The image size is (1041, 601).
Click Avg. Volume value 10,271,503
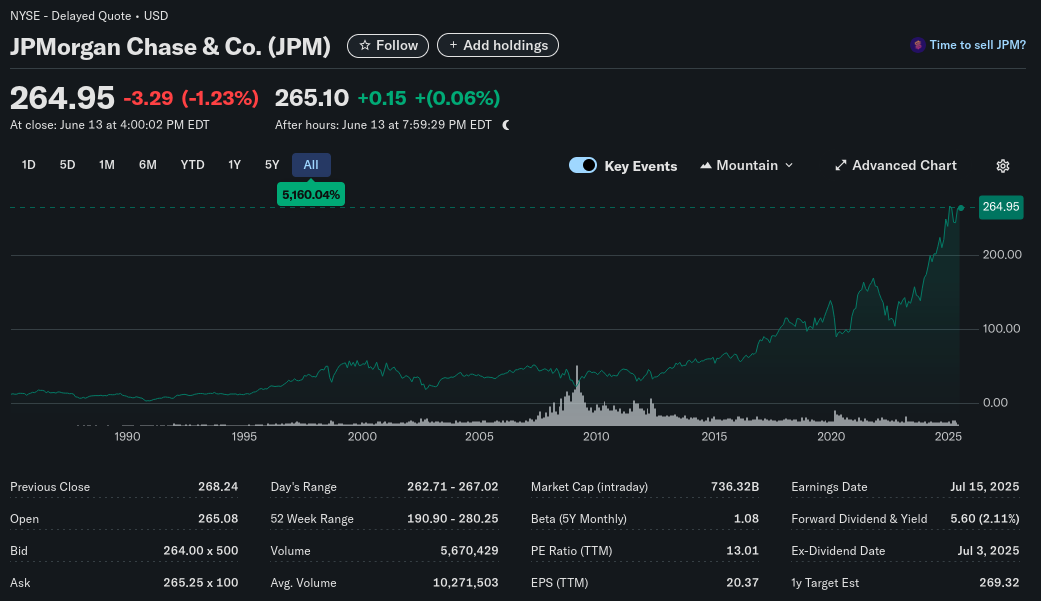tap(465, 582)
